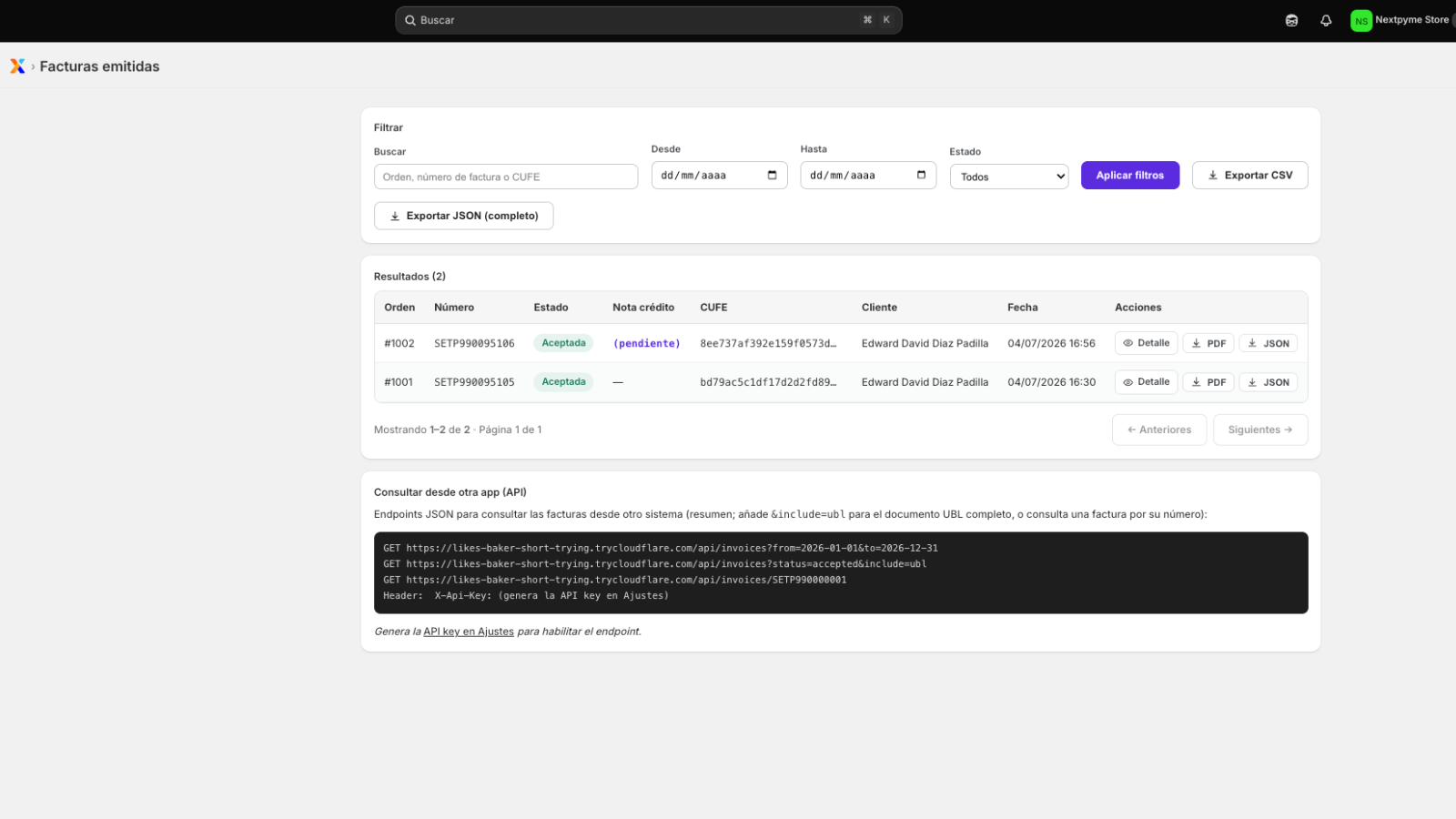
Task: Click the Hasta date field
Action: point(868,175)
